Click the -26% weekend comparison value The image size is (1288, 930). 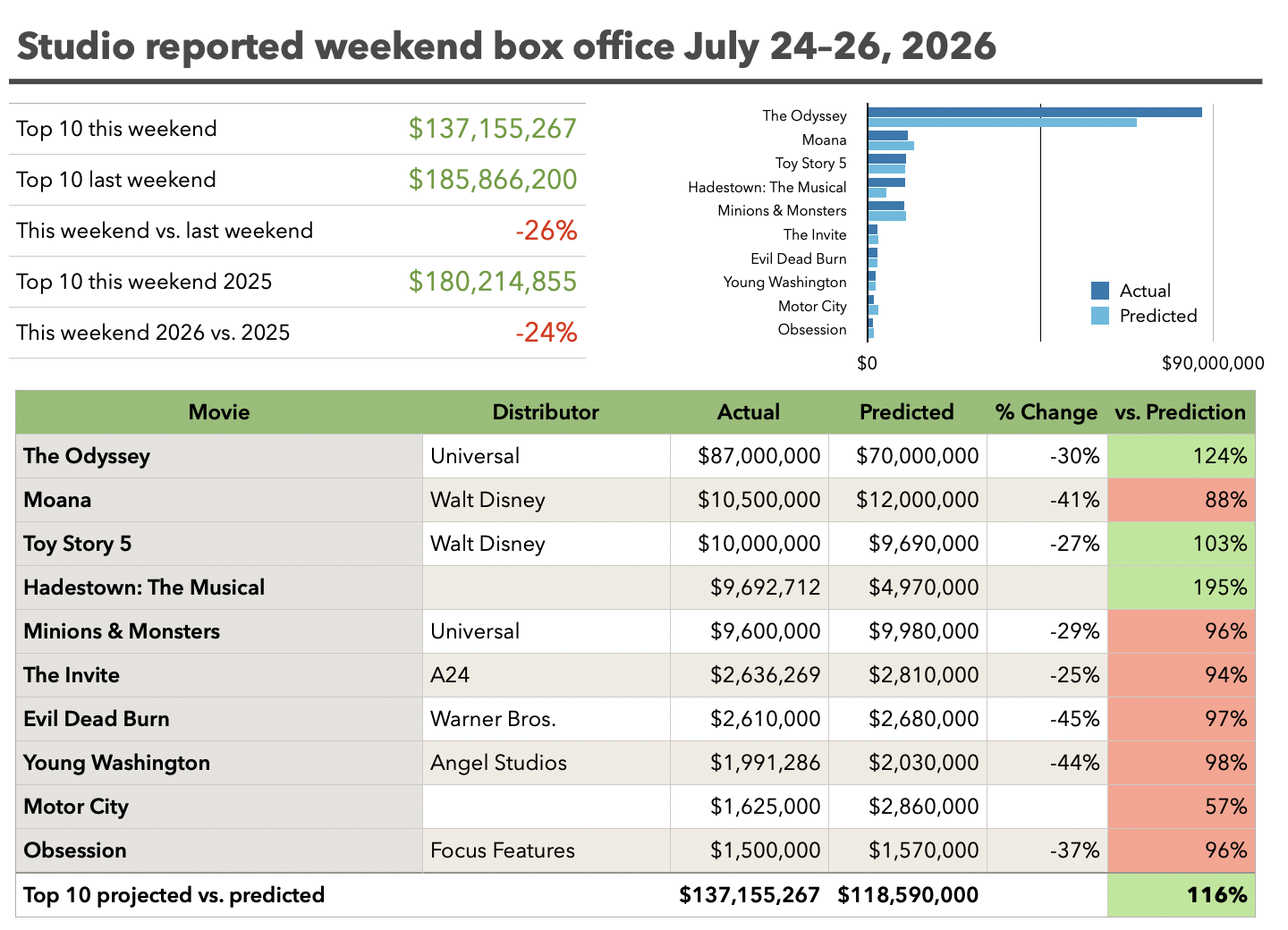click(x=547, y=231)
